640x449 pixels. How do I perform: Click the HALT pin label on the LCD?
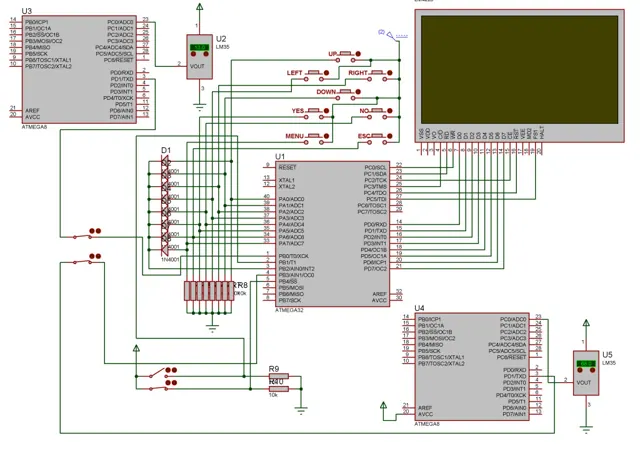click(542, 133)
